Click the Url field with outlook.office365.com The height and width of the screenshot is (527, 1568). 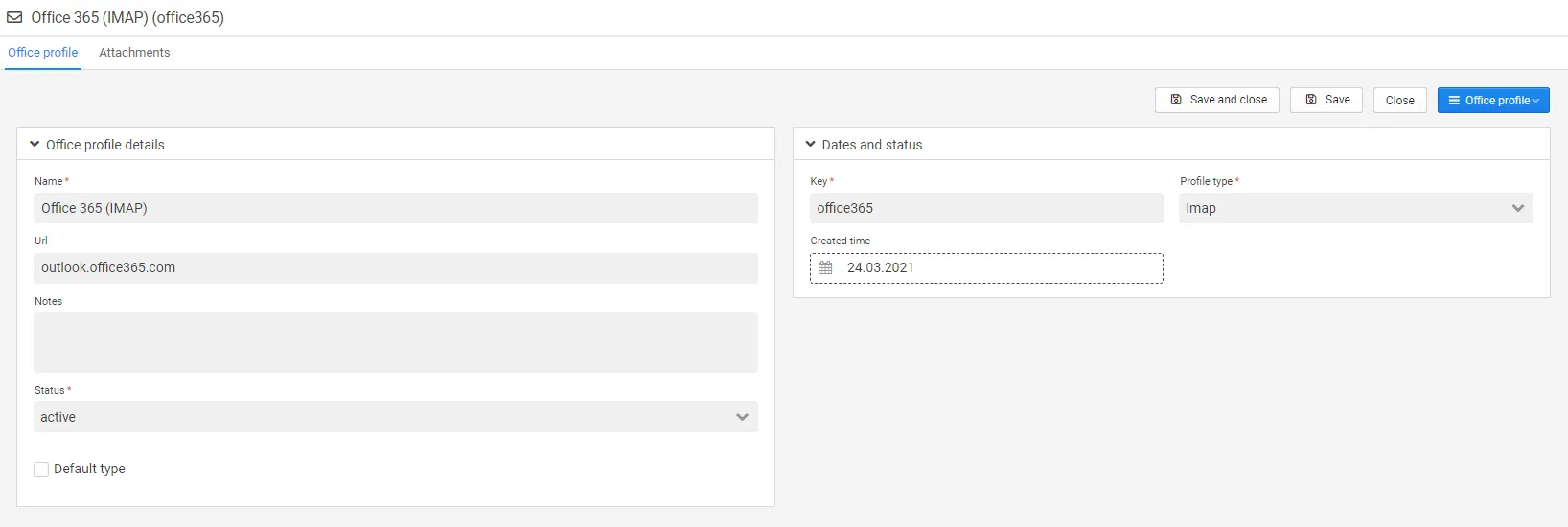pyautogui.click(x=395, y=267)
